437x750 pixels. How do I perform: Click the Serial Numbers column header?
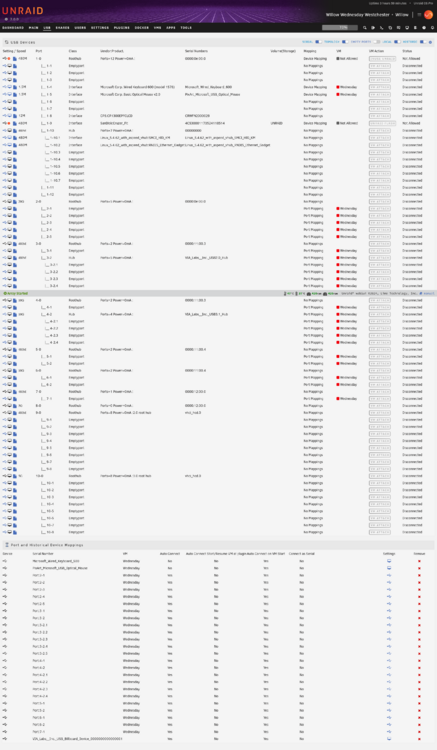click(x=196, y=51)
